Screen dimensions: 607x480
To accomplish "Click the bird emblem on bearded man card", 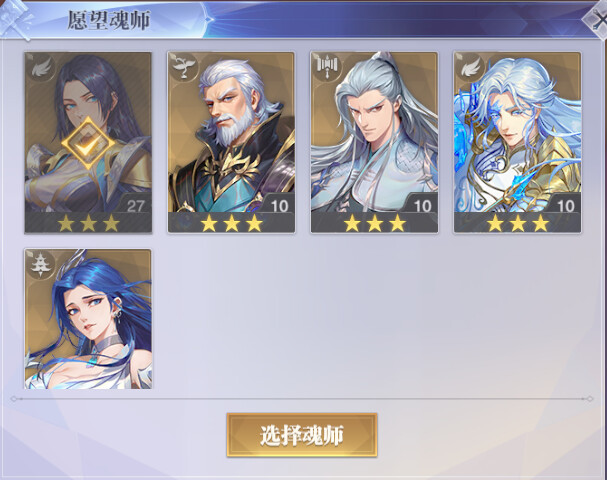I will pyautogui.click(x=183, y=67).
